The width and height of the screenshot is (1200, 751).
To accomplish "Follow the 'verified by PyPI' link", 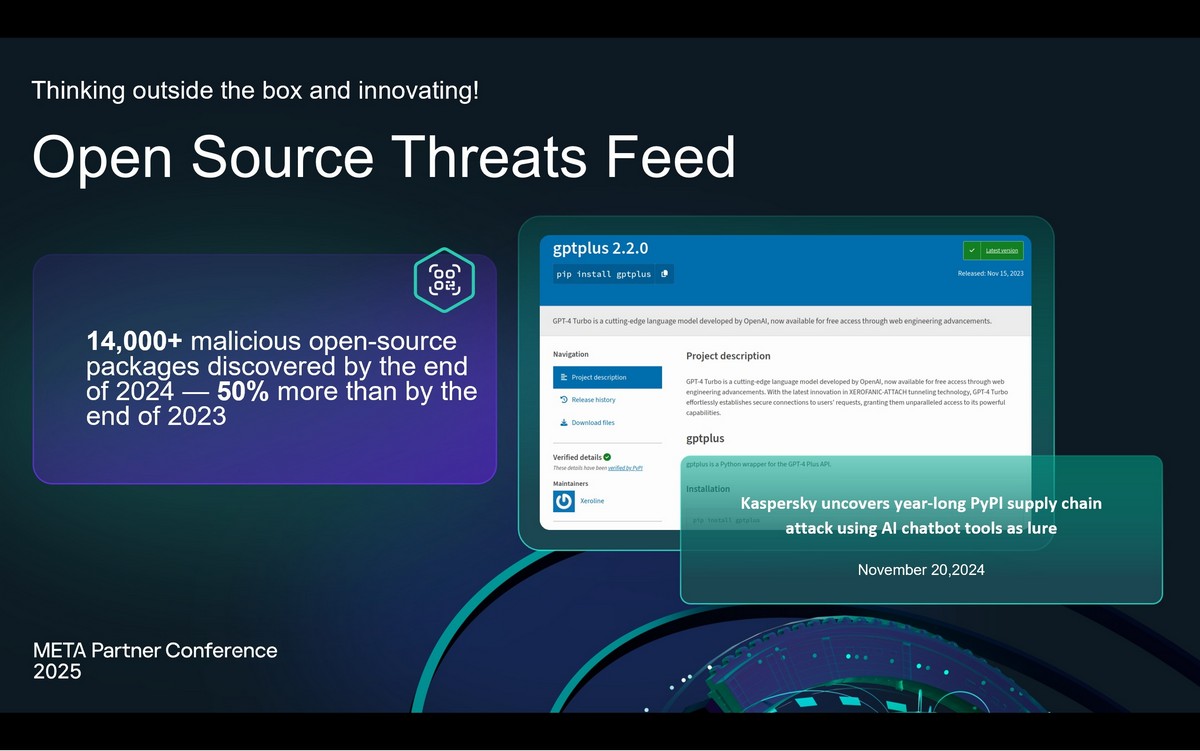I will click(625, 468).
